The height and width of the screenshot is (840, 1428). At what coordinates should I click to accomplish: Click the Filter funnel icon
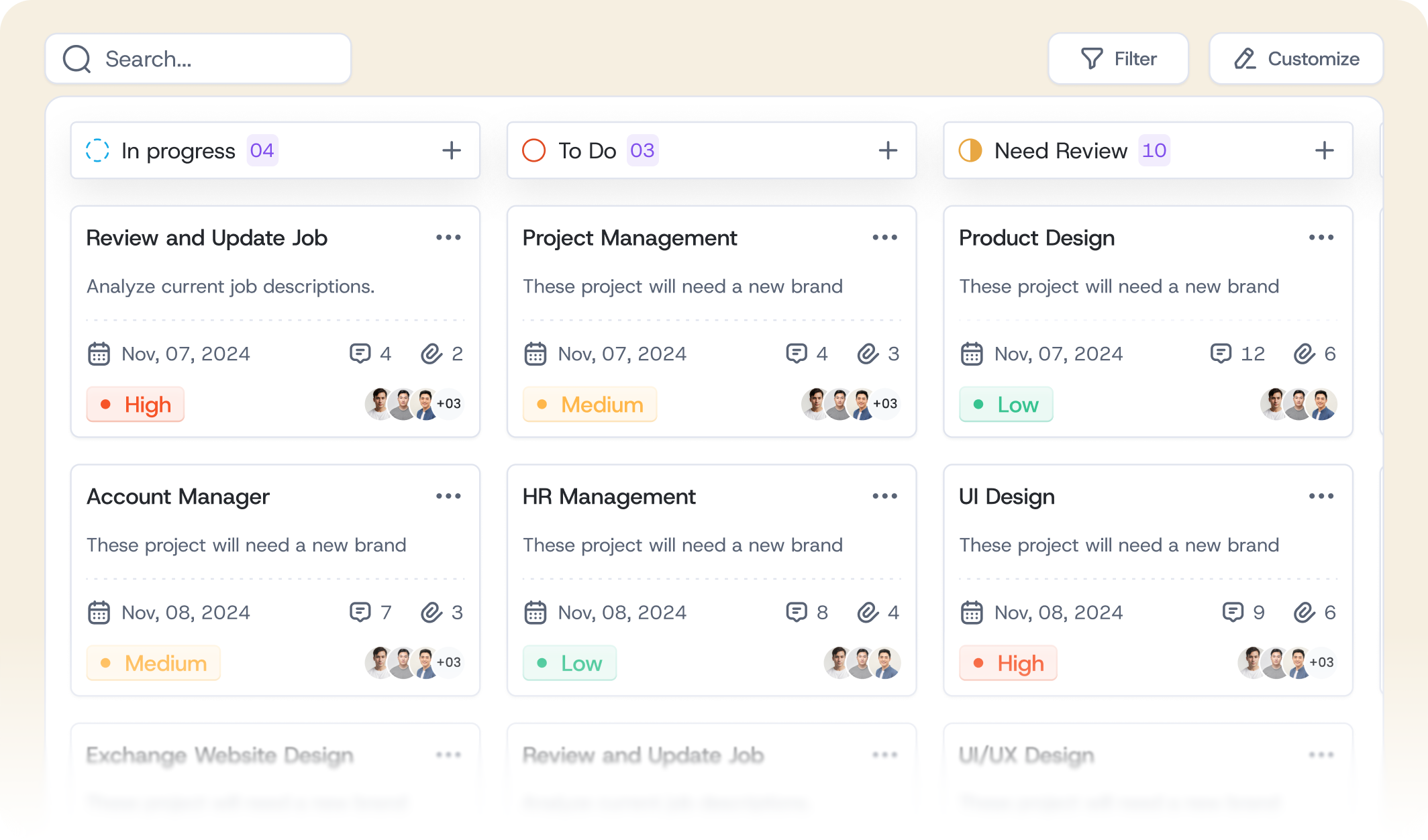[x=1092, y=58]
